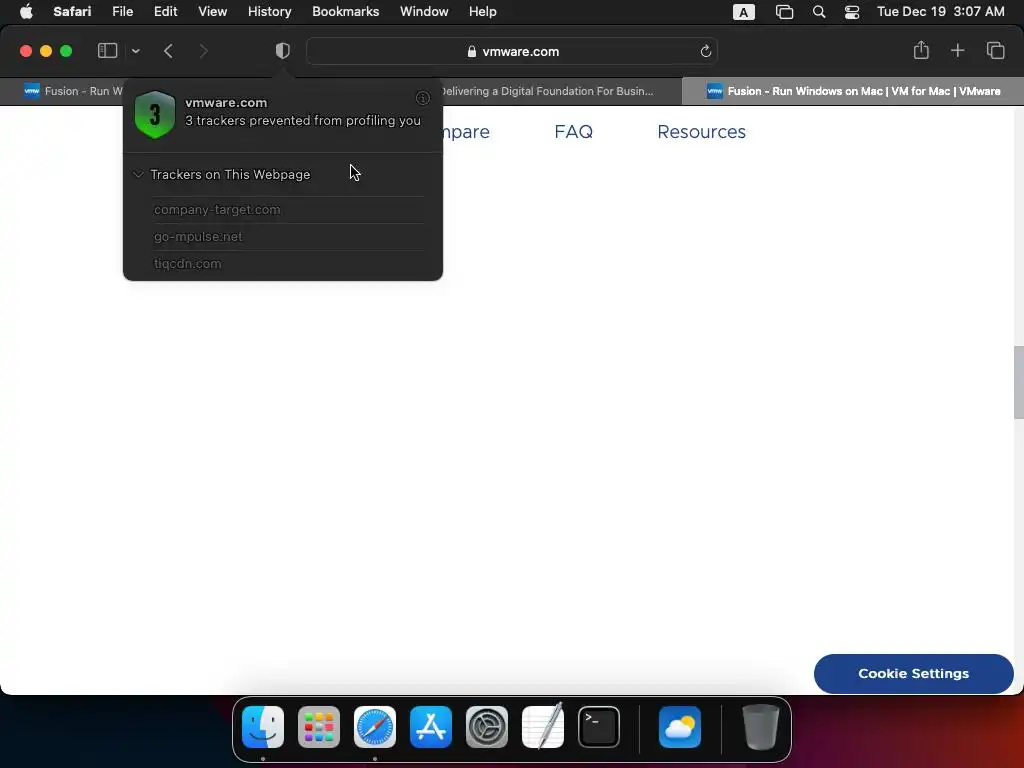This screenshot has height=768, width=1024.
Task: Open the sidebar tab group dropdown arrow
Action: 136,51
